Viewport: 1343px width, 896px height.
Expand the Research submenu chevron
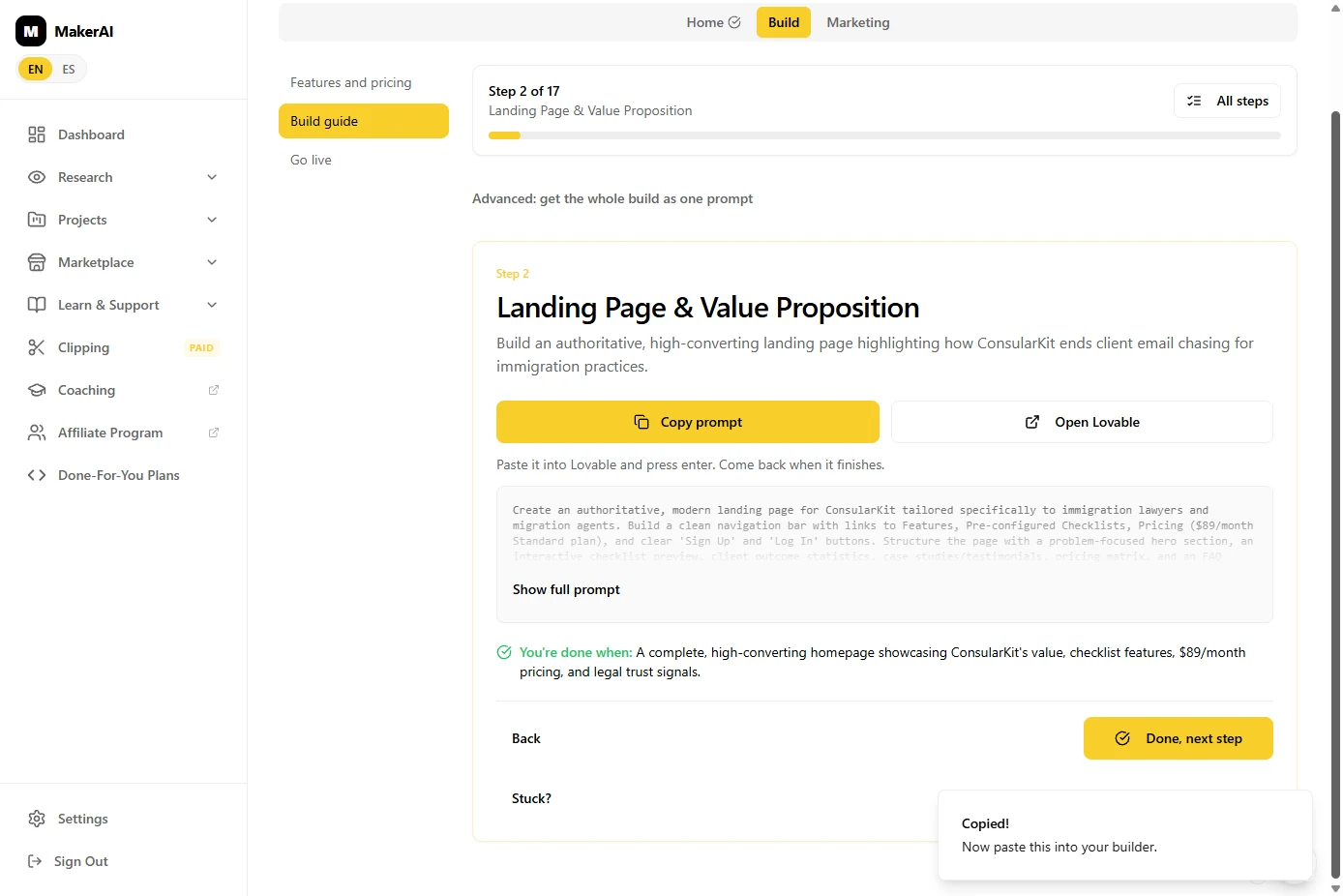(212, 177)
